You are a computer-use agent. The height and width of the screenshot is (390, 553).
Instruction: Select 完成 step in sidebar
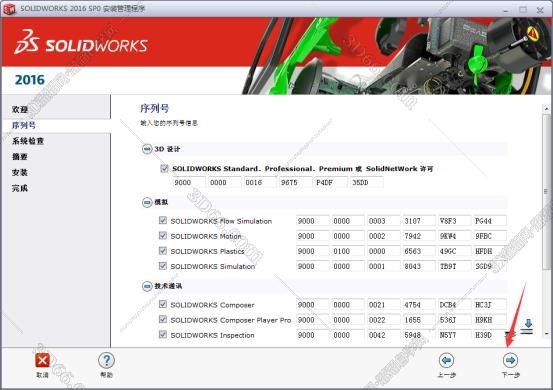pyautogui.click(x=20, y=188)
